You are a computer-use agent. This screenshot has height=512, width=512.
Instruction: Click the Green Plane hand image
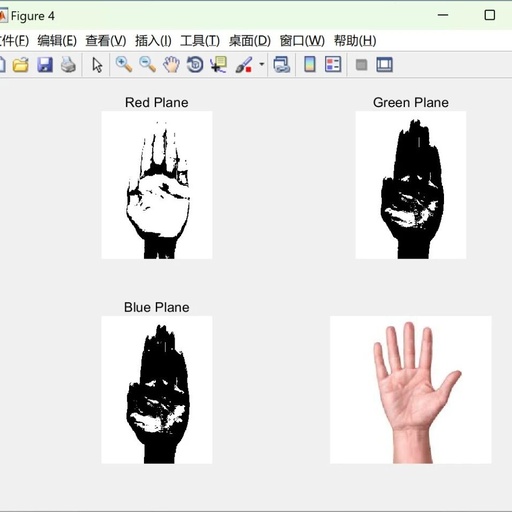[x=411, y=185]
